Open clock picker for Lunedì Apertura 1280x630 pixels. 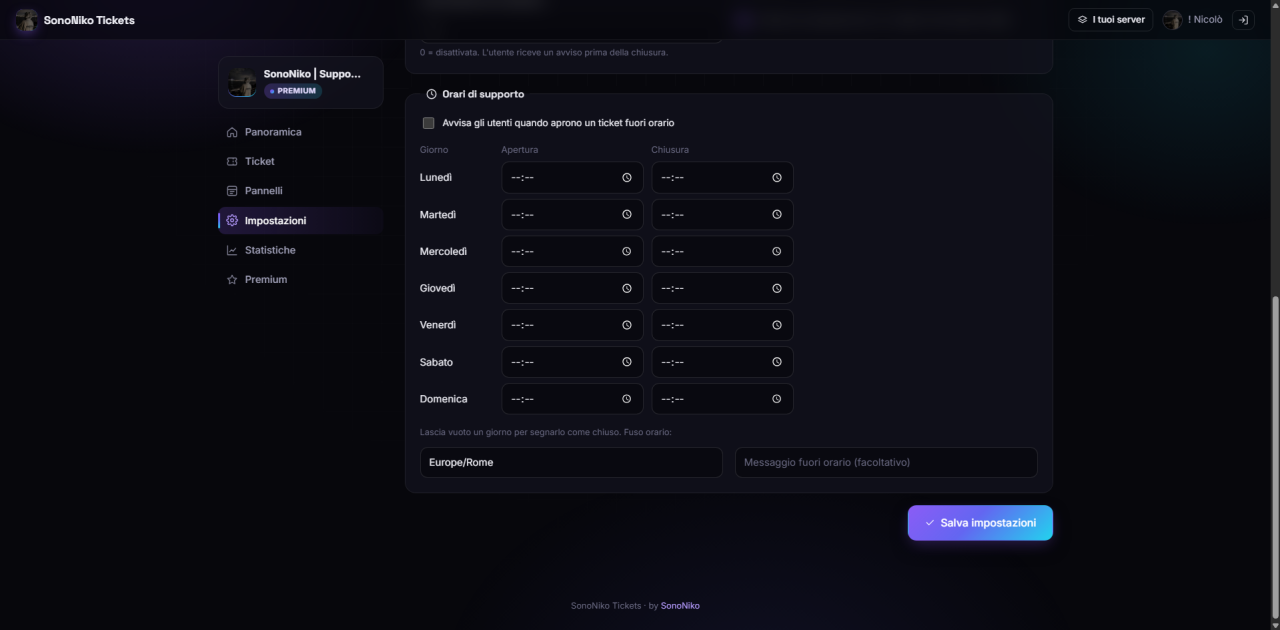pos(627,177)
